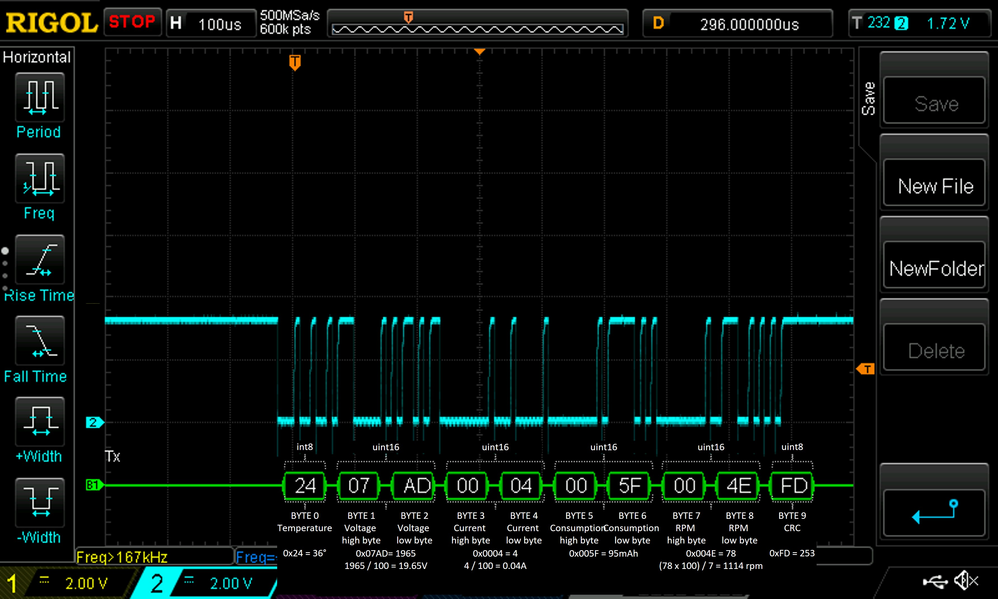Click decoded byte AD
The height and width of the screenshot is (599, 998).
pyautogui.click(x=413, y=486)
